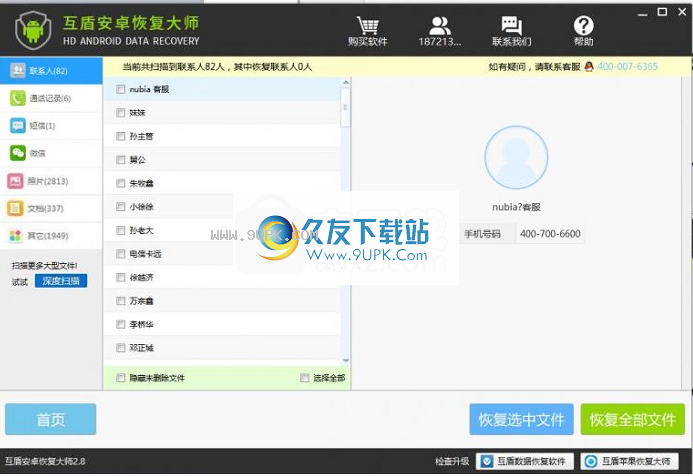This screenshot has width=693, height=476.
Task: Select the 微信 WeChat icon
Action: pyautogui.click(x=18, y=153)
